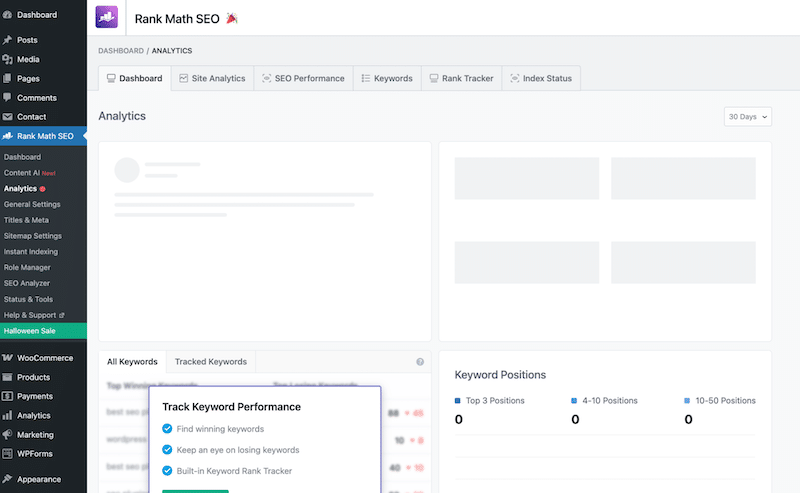
Task: Click the green button in Track Keyword Performance popup
Action: pyautogui.click(x=195, y=491)
